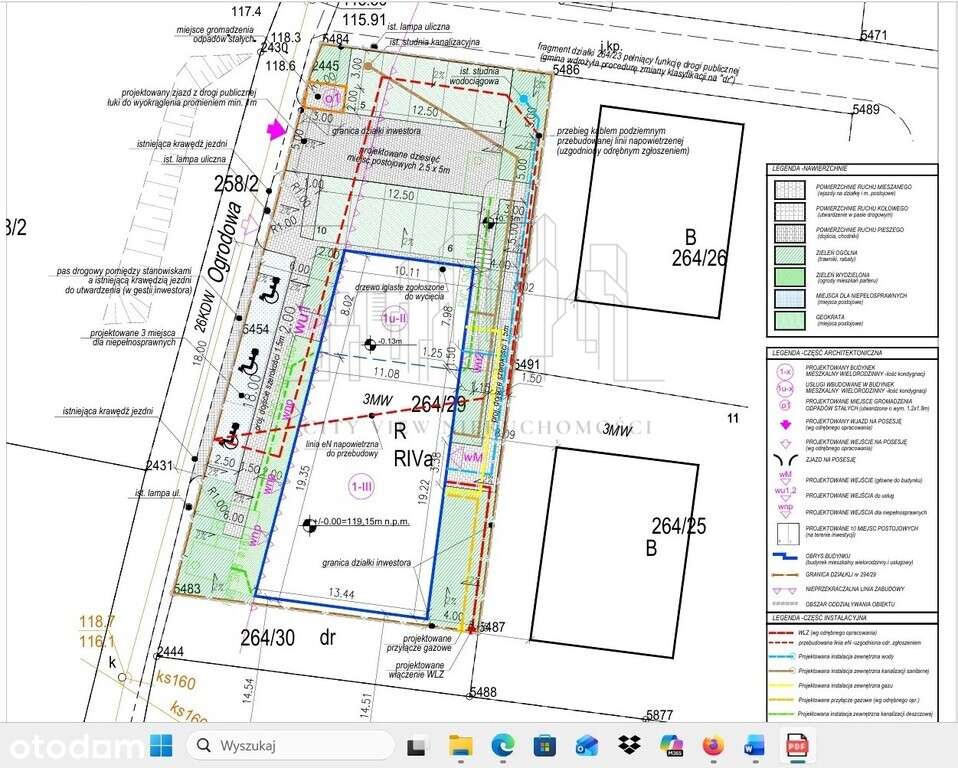Viewport: 958px width, 768px height.
Task: Click parcel label 258/2
Action: pos(236,183)
